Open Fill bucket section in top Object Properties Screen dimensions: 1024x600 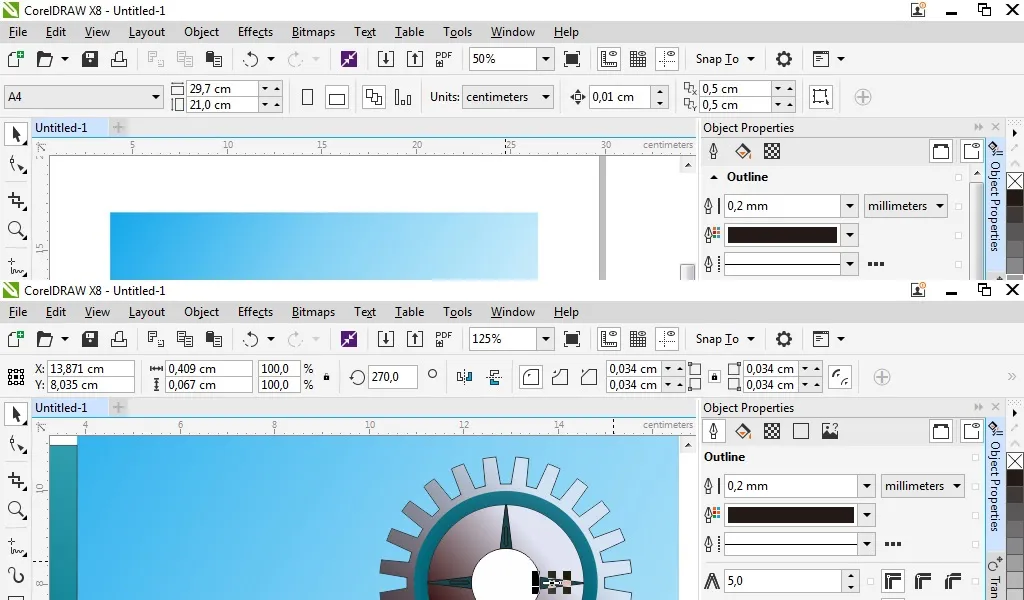[743, 151]
